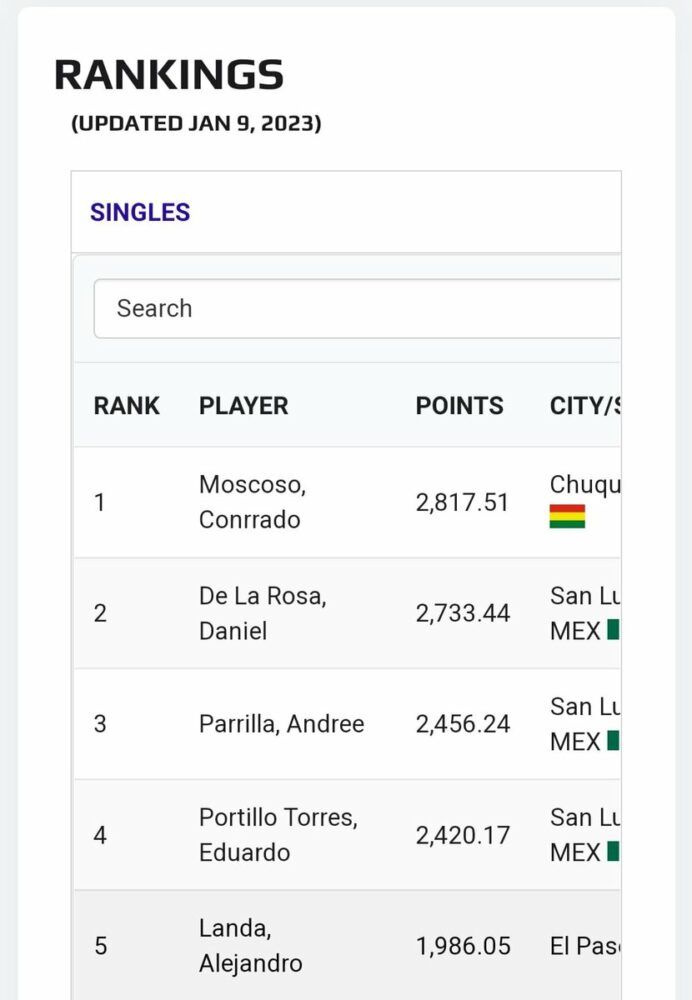Click the RANKINGS page heading
The image size is (692, 1000).
click(169, 75)
